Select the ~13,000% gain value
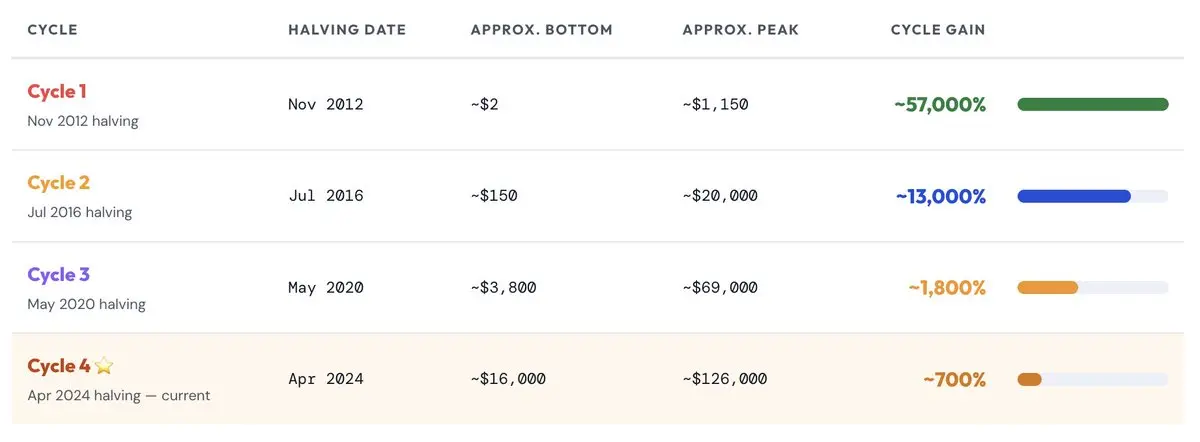The width and height of the screenshot is (1200, 442). pyautogui.click(x=941, y=196)
